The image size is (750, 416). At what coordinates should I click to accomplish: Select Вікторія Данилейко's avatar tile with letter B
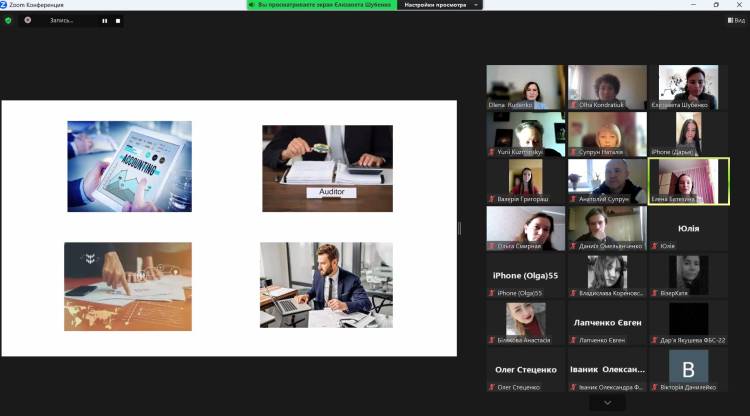pyautogui.click(x=688, y=369)
